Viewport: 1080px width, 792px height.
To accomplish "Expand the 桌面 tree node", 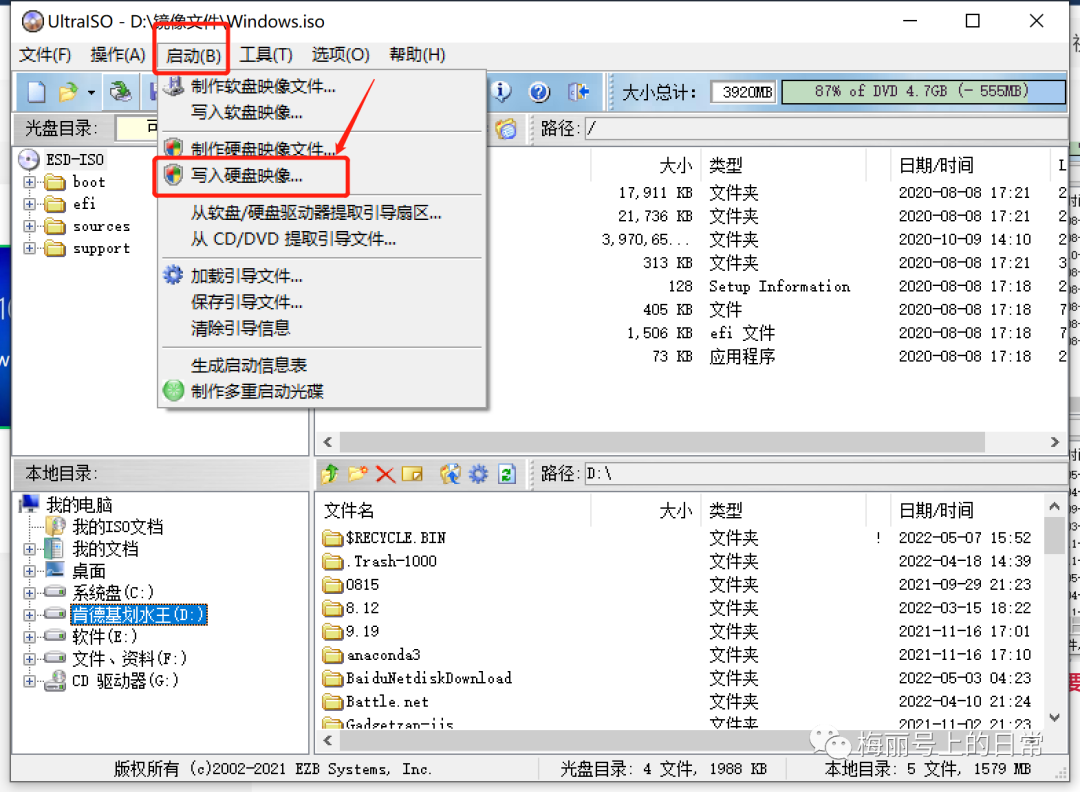I will pos(30,571).
